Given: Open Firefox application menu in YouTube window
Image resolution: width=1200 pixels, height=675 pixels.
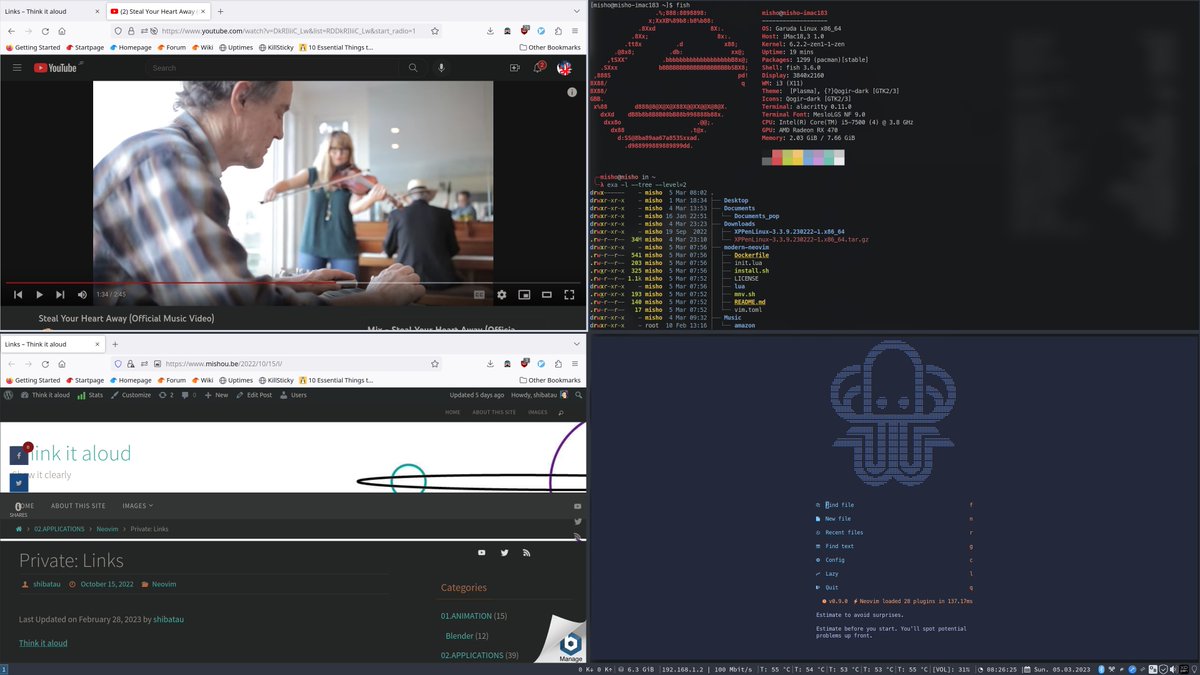Looking at the screenshot, I should point(575,30).
